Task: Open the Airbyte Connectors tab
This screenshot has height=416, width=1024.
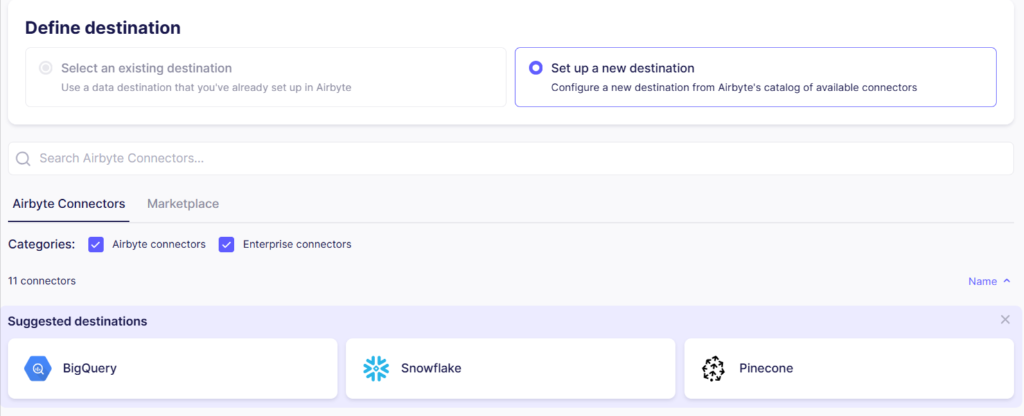Action: (x=69, y=204)
